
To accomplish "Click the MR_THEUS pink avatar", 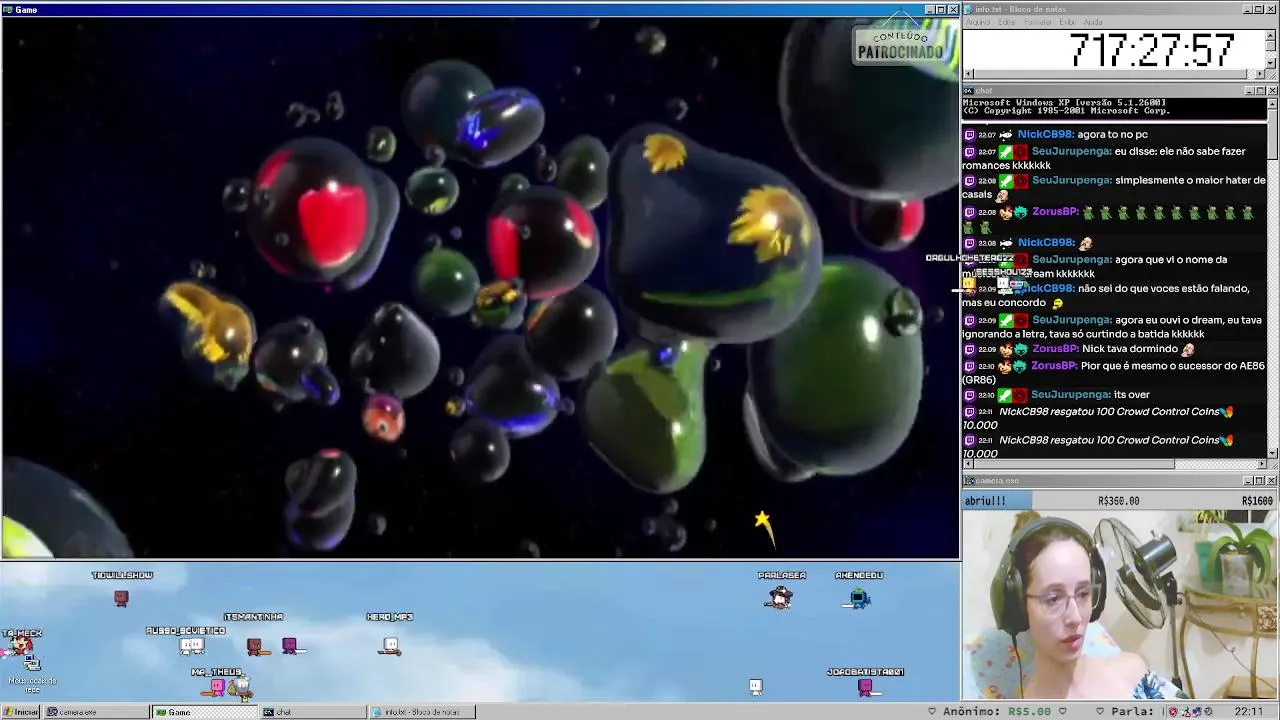I will [217, 688].
